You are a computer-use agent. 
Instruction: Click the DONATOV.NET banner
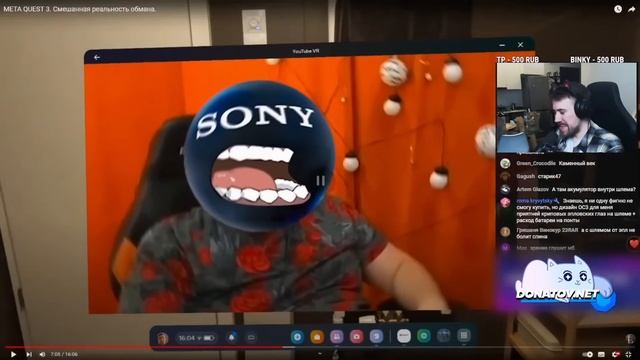(565, 284)
